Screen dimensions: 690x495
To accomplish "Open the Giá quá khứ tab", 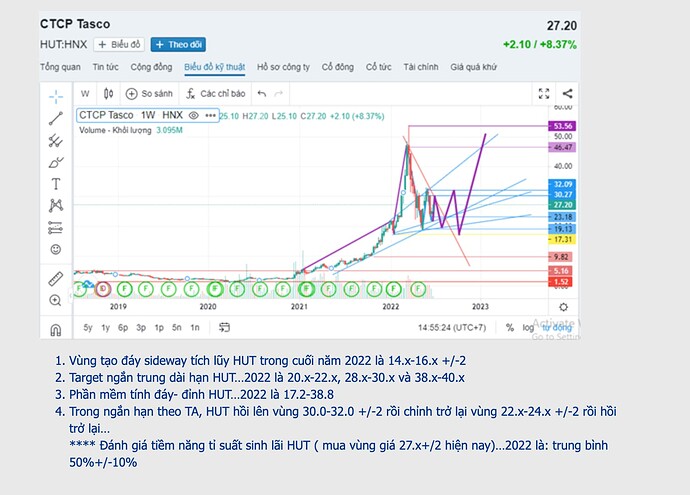I will (473, 67).
